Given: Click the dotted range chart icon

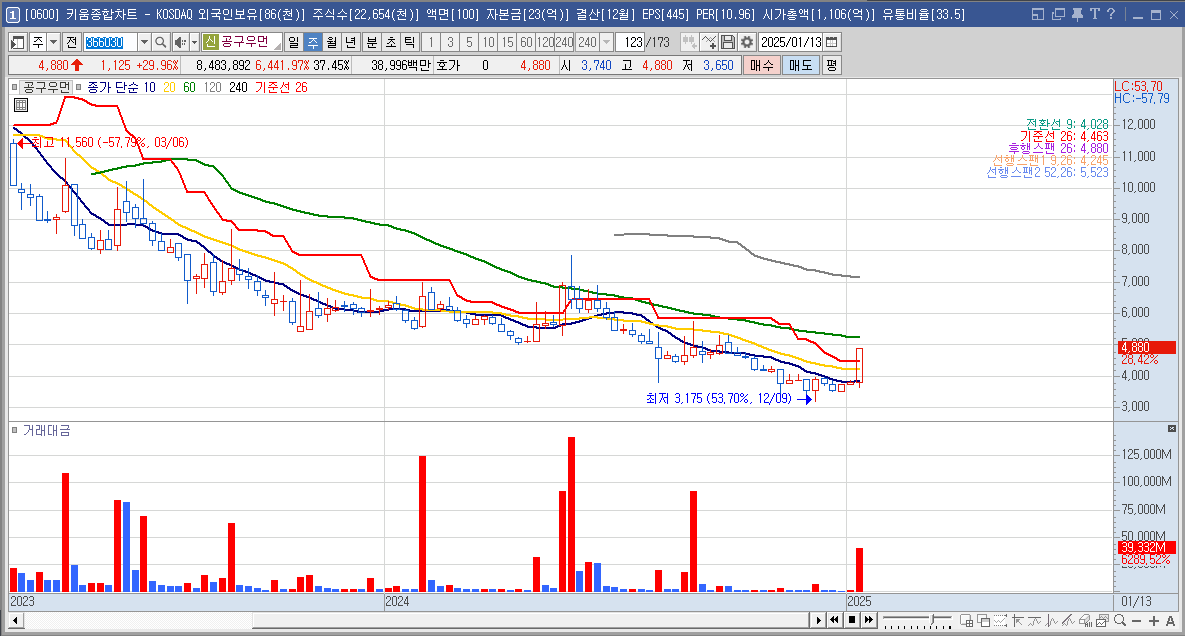Looking at the screenshot, I should (x=1001, y=621).
